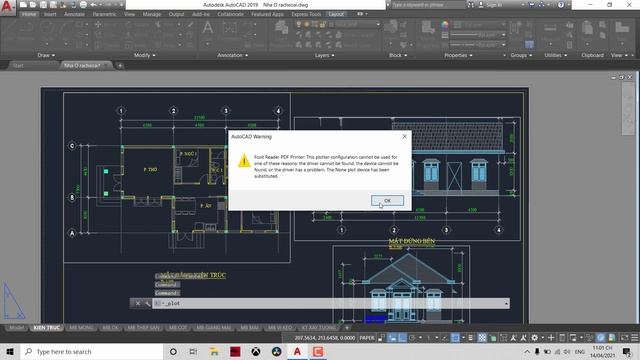Screen dimensions: 640x360
Task: Click the Annotation Monitor plus icon
Action: point(551,338)
